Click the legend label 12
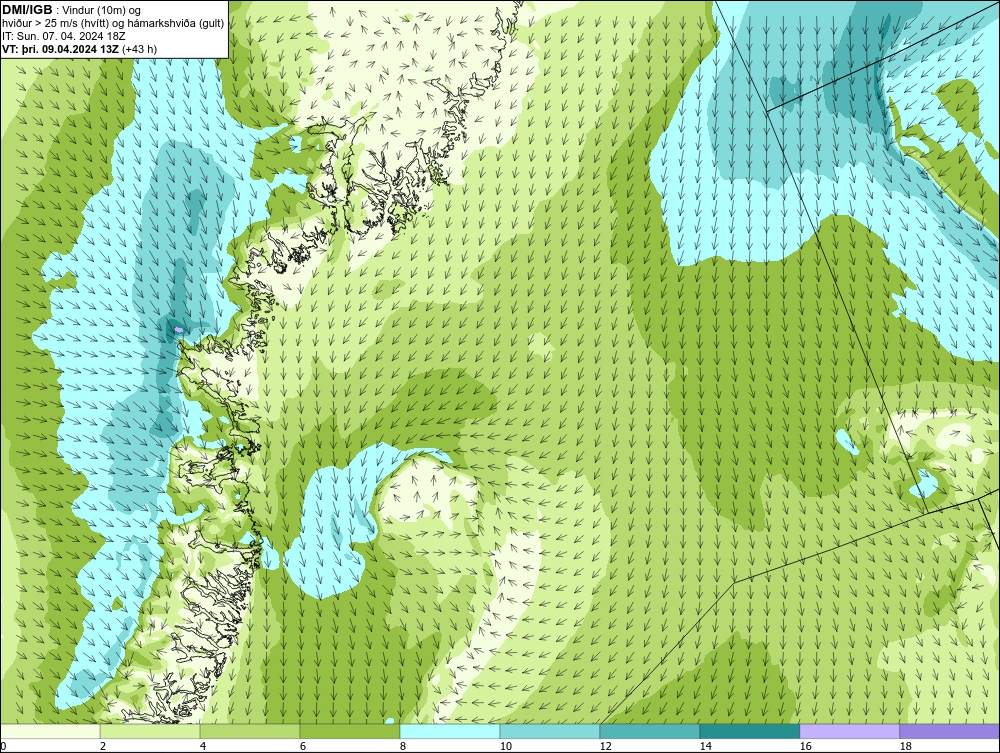1000x753 pixels. [605, 746]
